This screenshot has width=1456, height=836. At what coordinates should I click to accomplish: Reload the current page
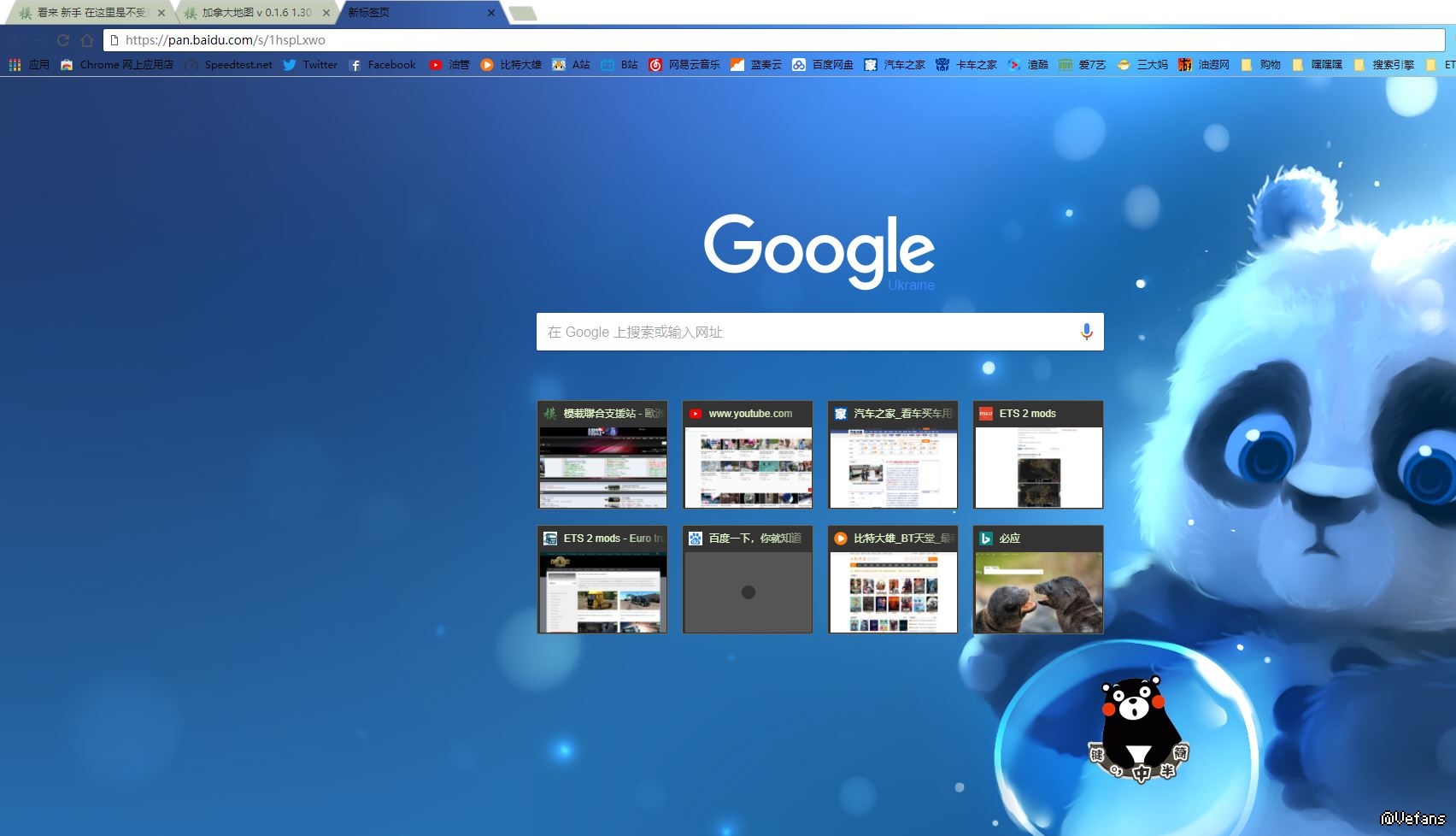pos(63,40)
